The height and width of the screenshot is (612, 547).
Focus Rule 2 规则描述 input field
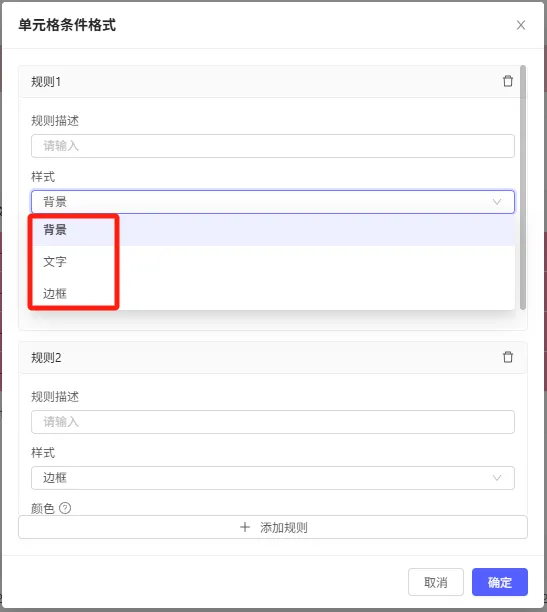273,422
